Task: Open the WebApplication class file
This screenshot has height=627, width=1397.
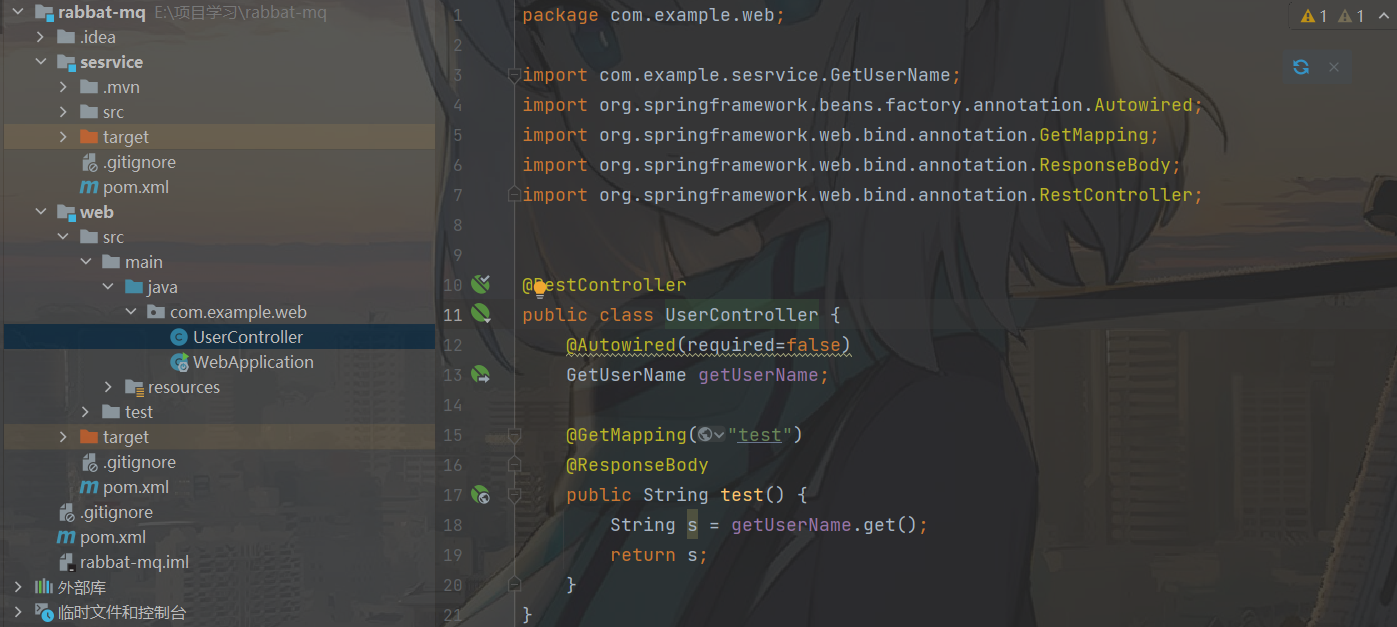Action: (253, 362)
